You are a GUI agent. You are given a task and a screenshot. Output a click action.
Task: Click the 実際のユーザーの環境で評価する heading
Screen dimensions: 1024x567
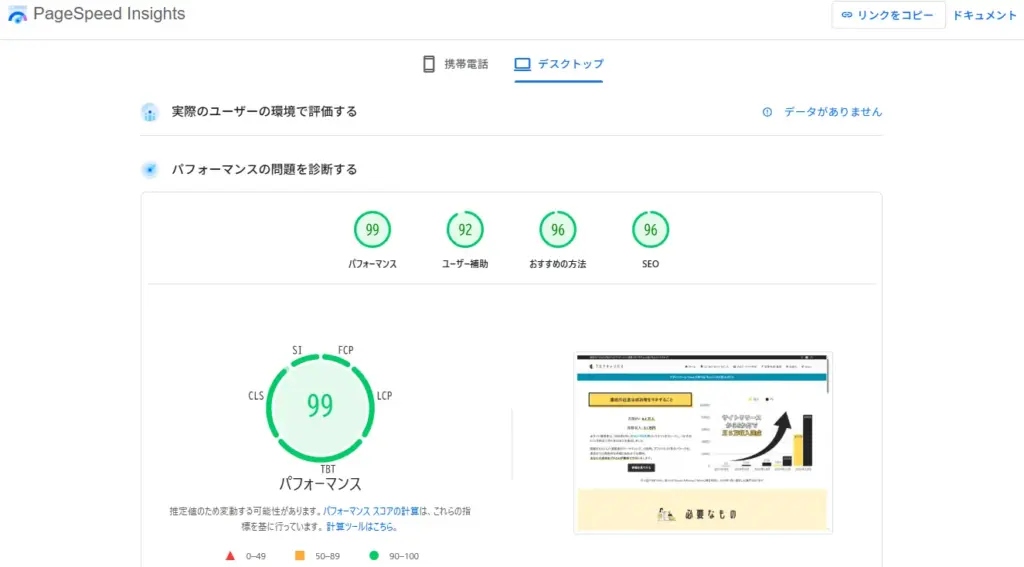(x=264, y=112)
